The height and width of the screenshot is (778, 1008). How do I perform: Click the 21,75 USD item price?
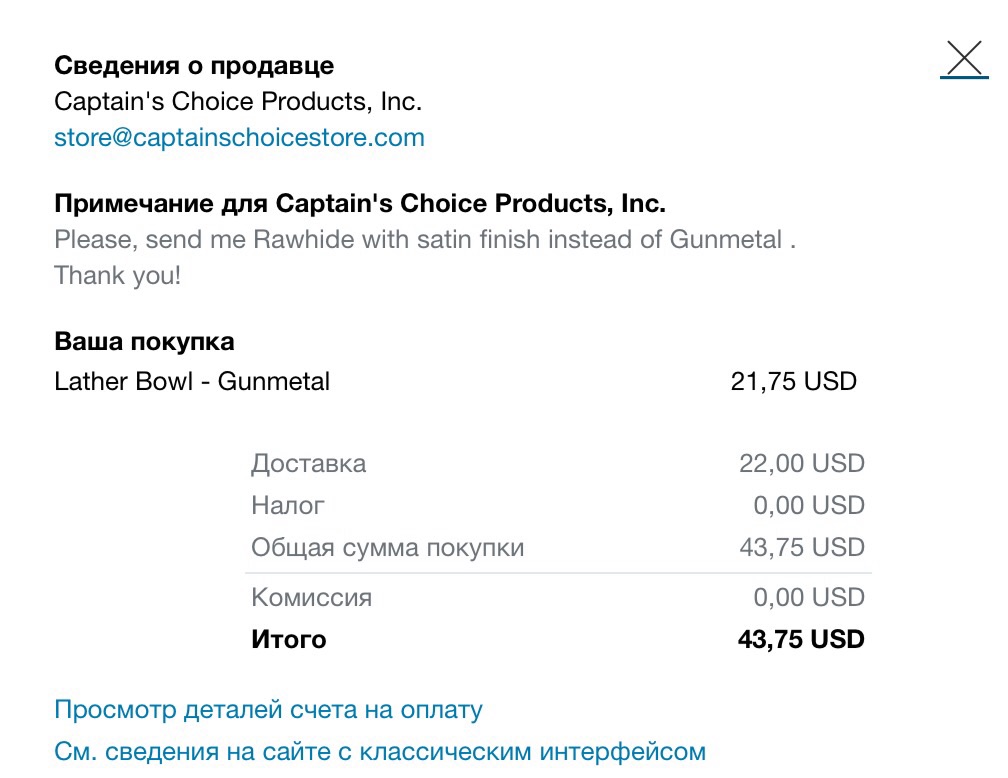793,381
